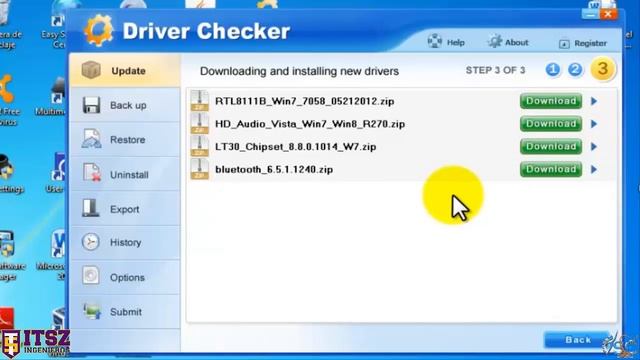Screen dimensions: 640x360
Task: Click the History clock icon
Action: pyautogui.click(x=91, y=242)
